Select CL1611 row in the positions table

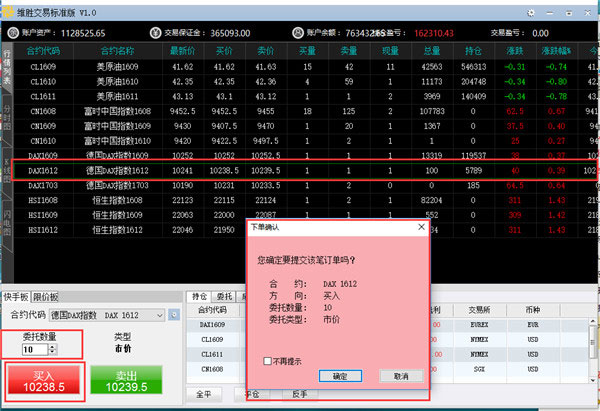(x=388, y=354)
